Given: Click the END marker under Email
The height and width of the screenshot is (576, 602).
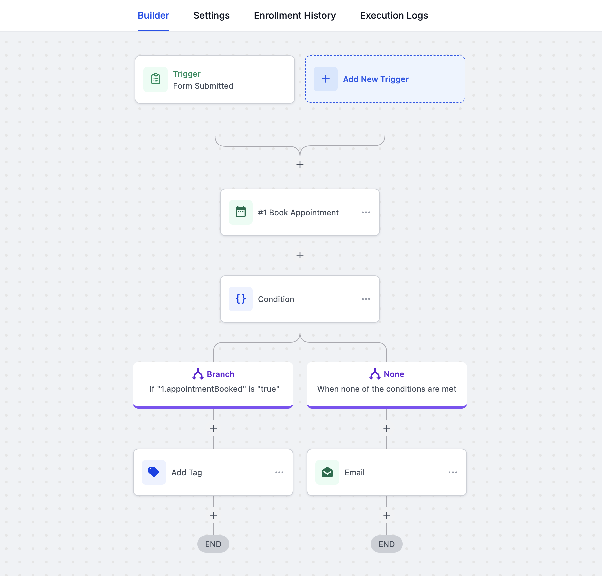Looking at the screenshot, I should pos(387,544).
